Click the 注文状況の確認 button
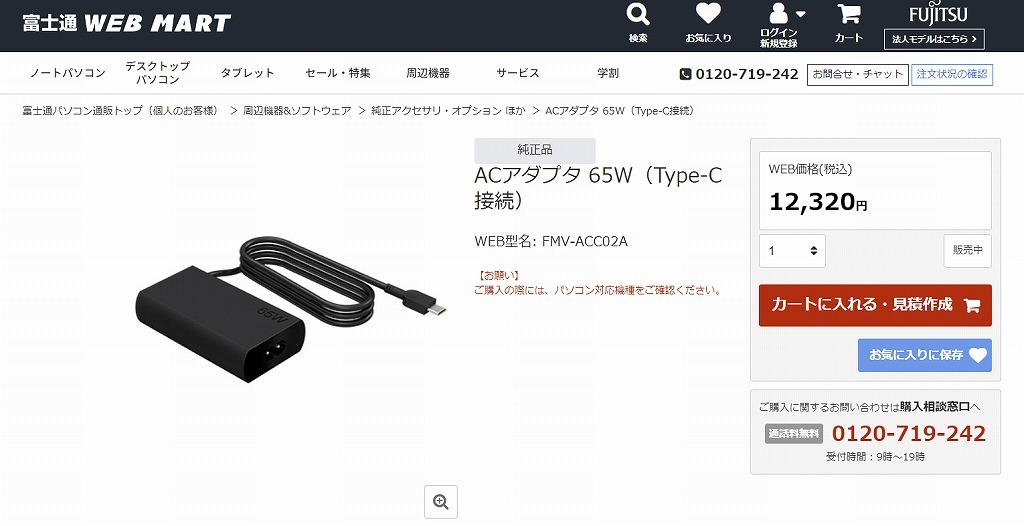This screenshot has width=1024, height=526. (x=952, y=74)
